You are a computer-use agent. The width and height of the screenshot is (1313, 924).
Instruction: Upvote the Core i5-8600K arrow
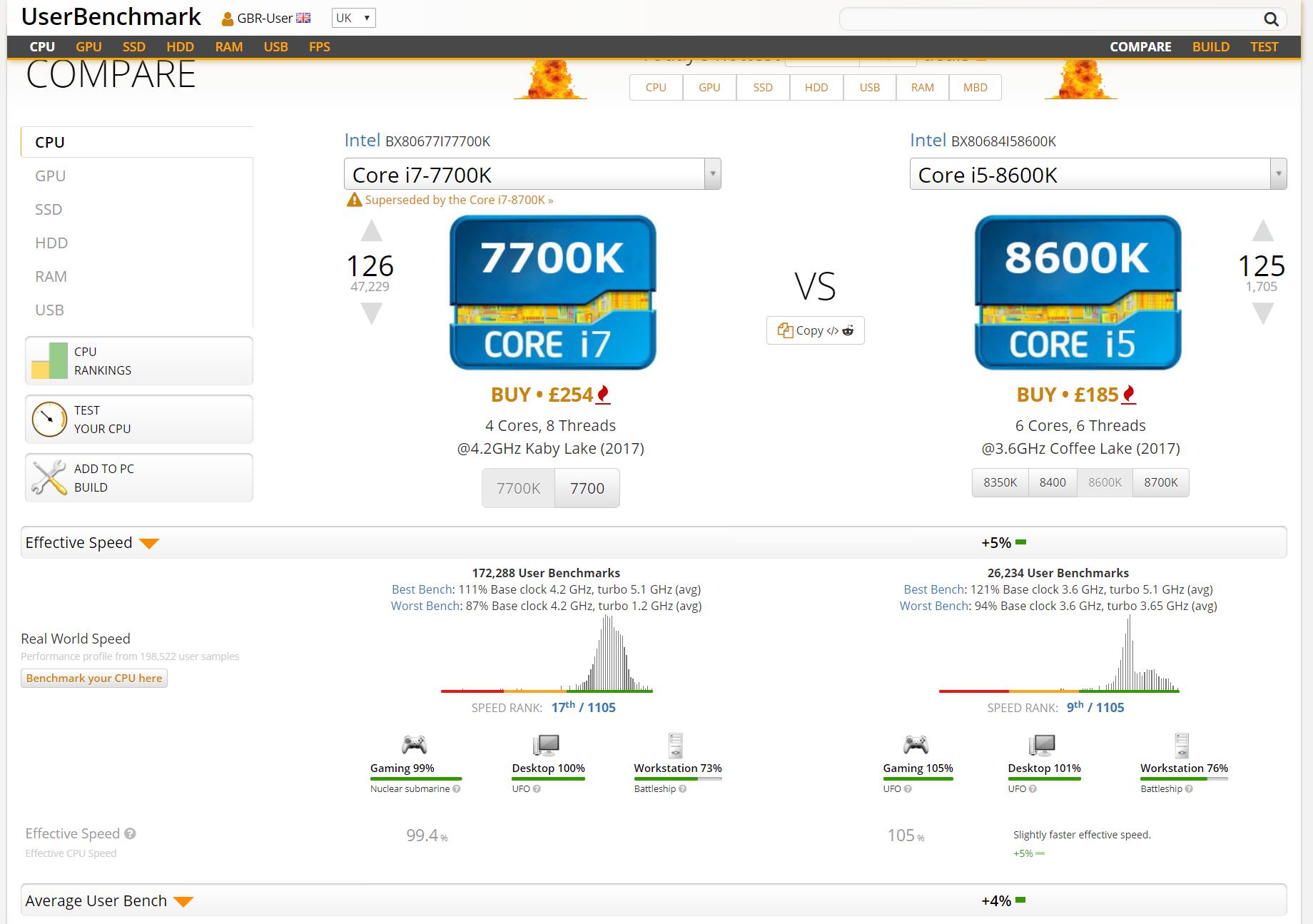1262,230
